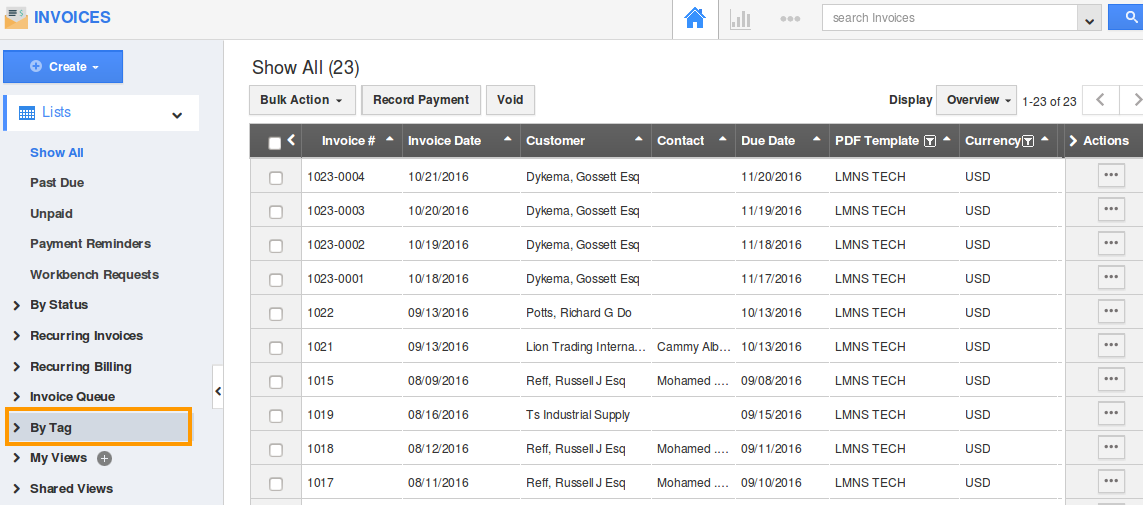Open actions menu for invoice 1023-0004
Viewport: 1143px width, 505px height.
pyautogui.click(x=1111, y=176)
